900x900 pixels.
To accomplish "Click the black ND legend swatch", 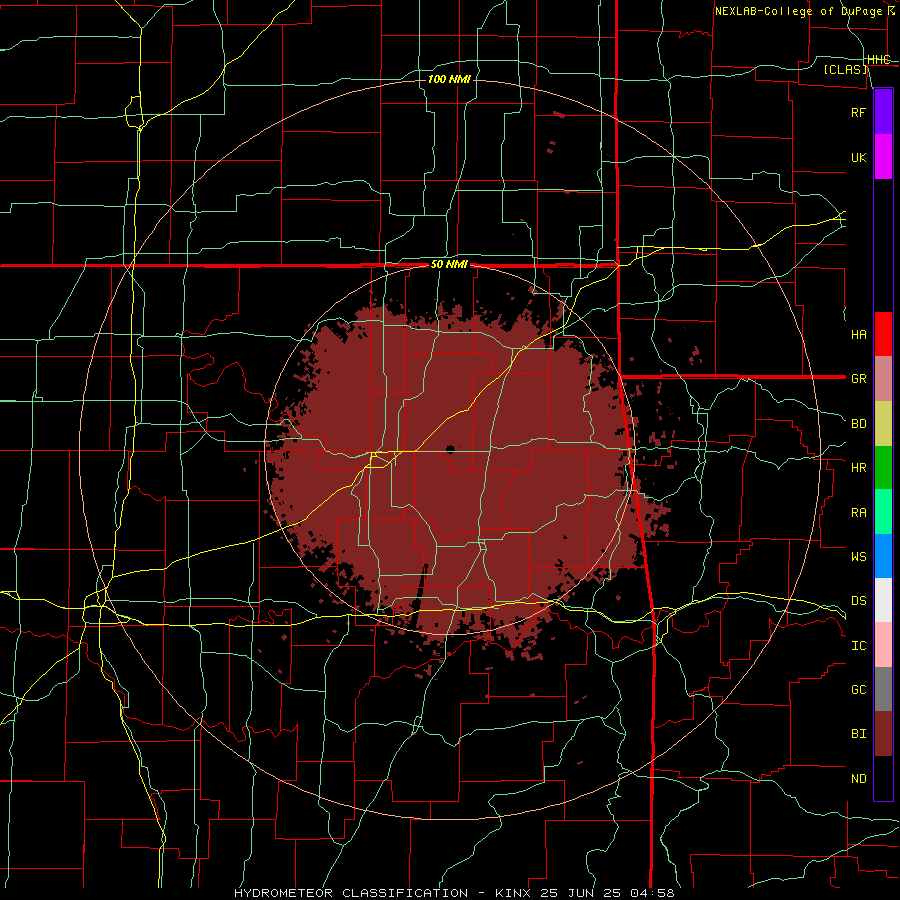I will [883, 778].
